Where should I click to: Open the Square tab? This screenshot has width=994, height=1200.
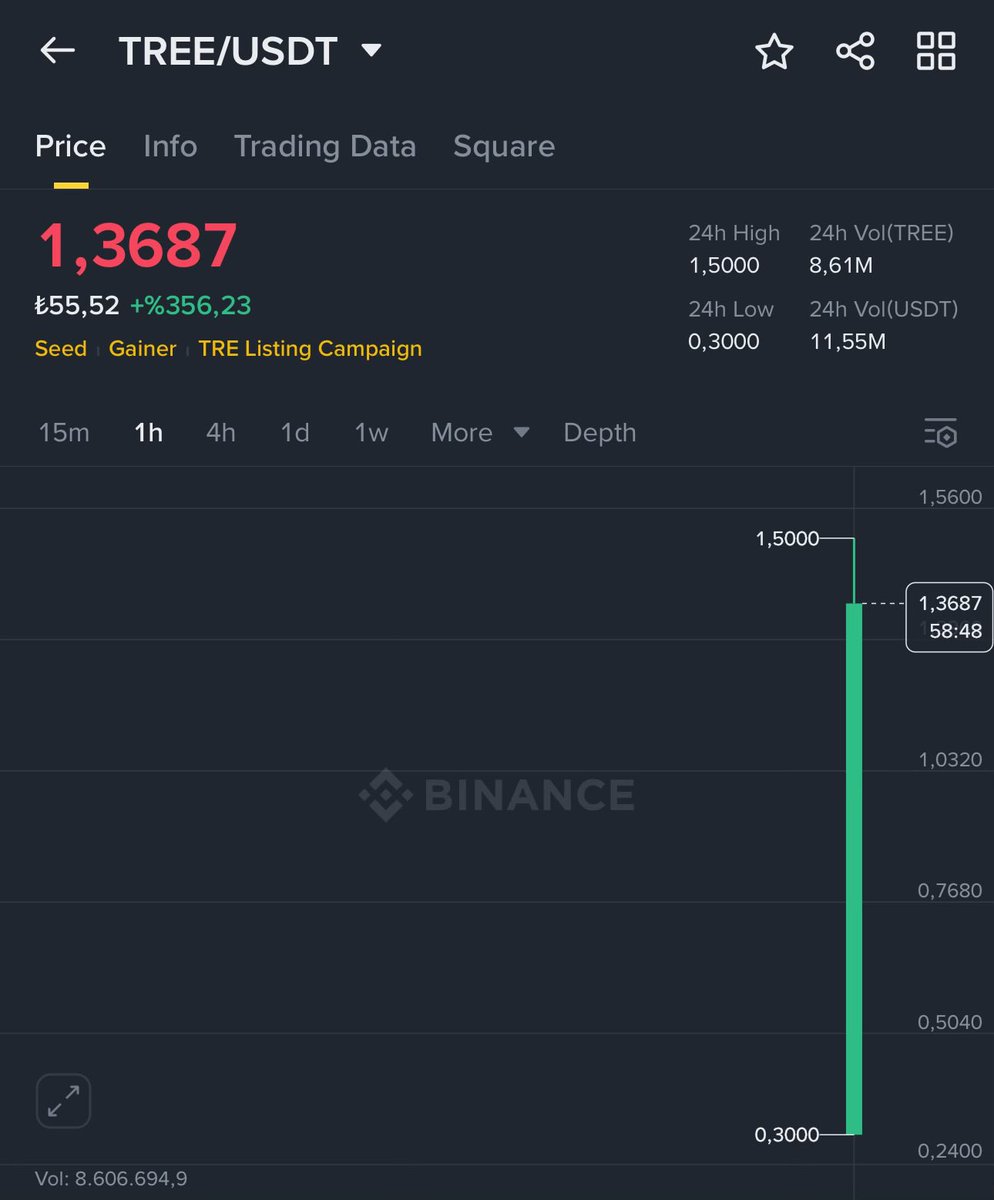[504, 146]
